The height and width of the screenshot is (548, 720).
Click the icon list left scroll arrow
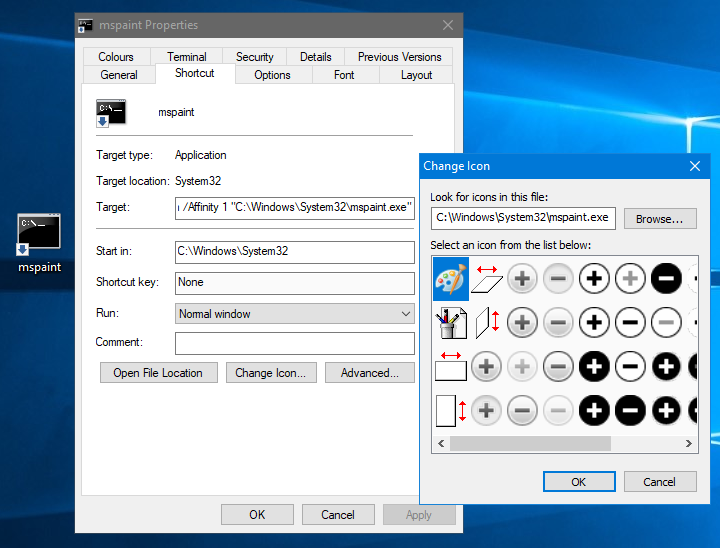point(441,444)
